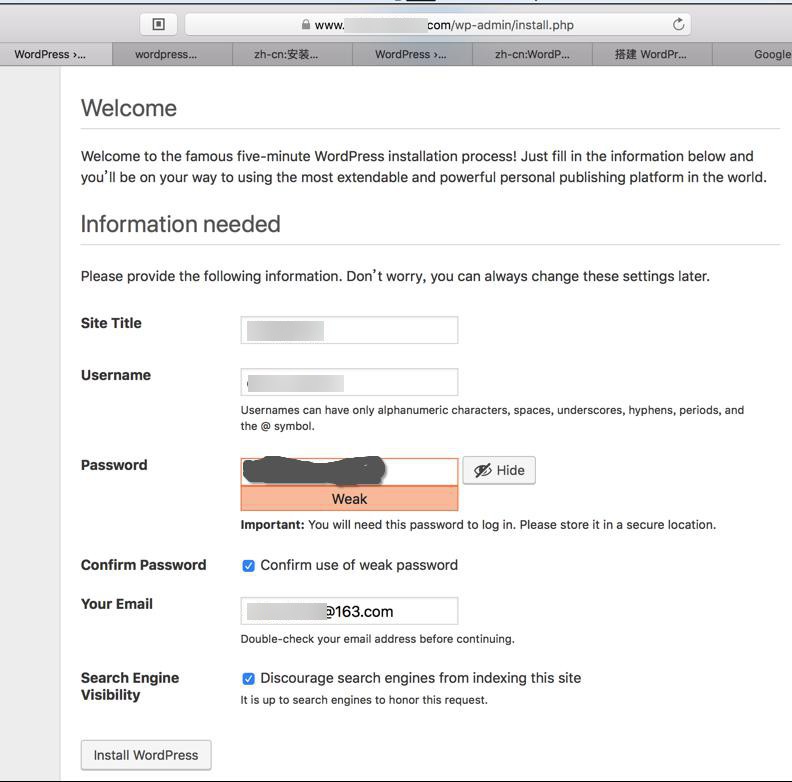Reload the page with the refresh icon

coord(678,24)
